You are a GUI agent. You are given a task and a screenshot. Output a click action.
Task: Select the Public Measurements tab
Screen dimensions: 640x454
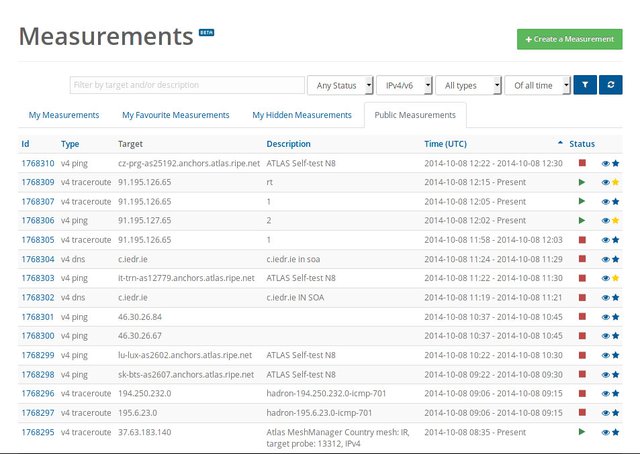[415, 115]
